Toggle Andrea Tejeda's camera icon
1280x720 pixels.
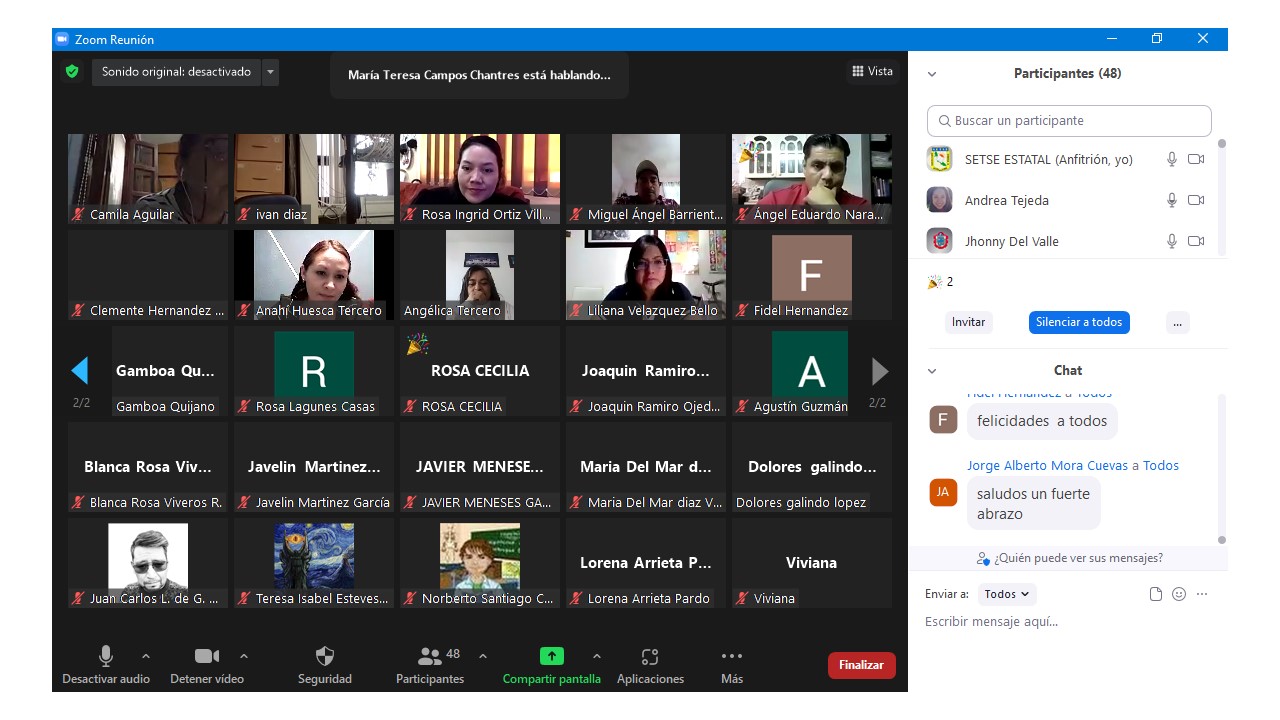pos(1196,200)
